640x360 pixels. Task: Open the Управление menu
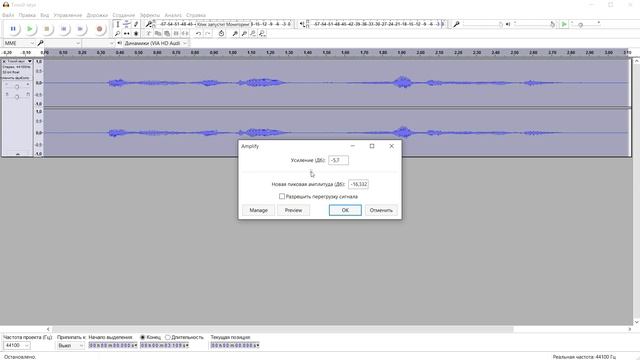68,15
